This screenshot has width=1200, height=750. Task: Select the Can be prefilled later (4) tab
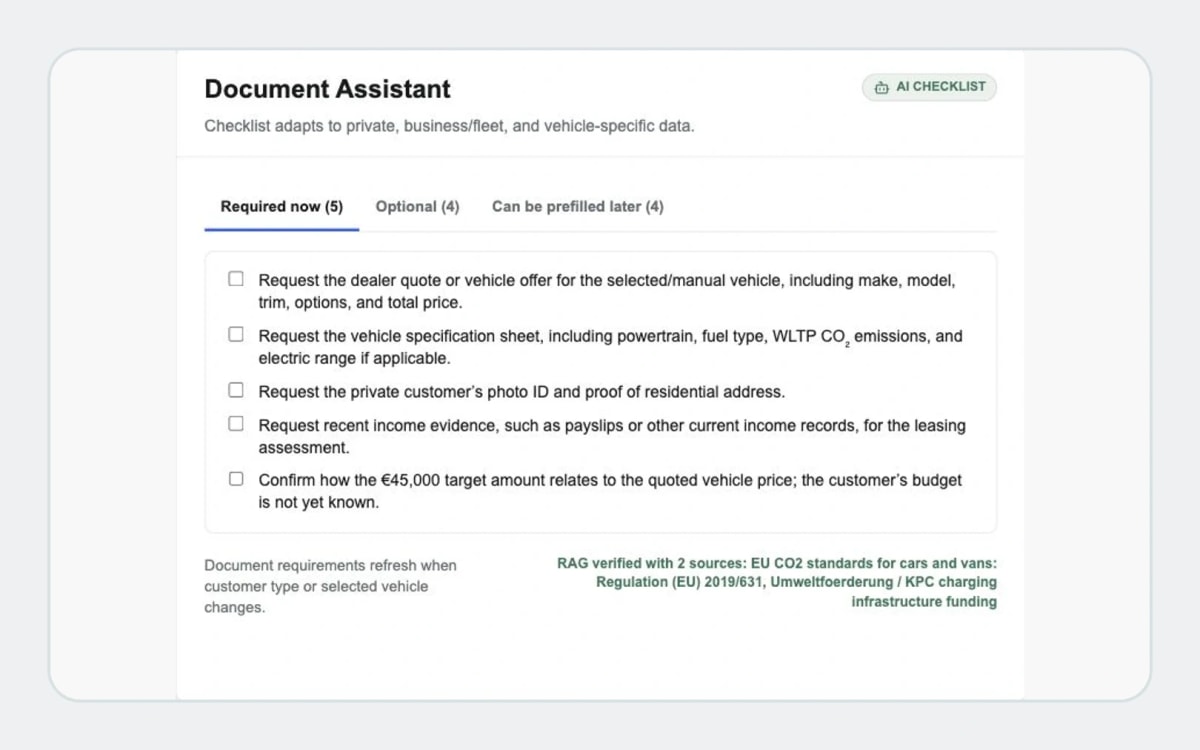point(577,207)
